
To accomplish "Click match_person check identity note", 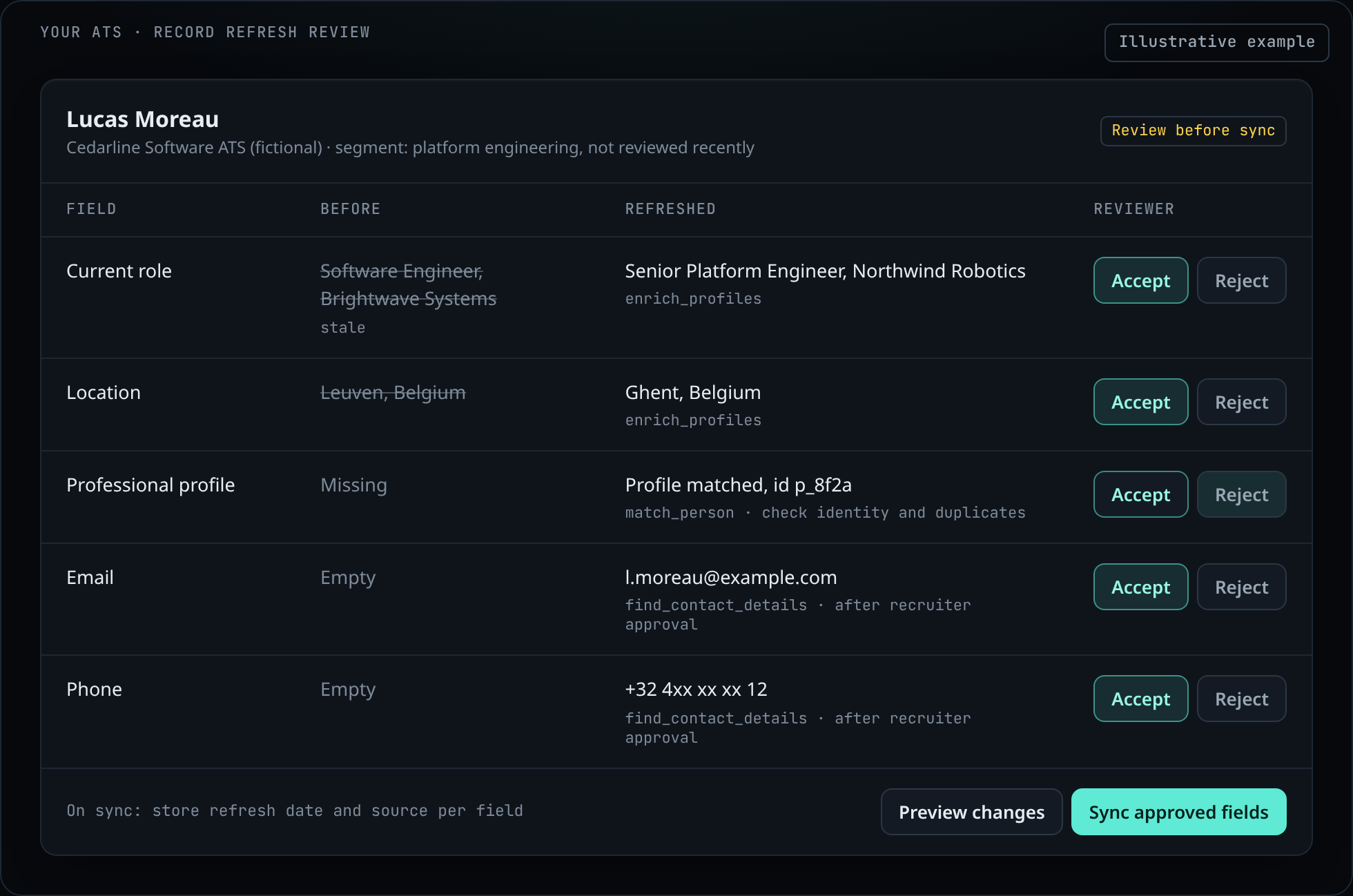I will [825, 512].
